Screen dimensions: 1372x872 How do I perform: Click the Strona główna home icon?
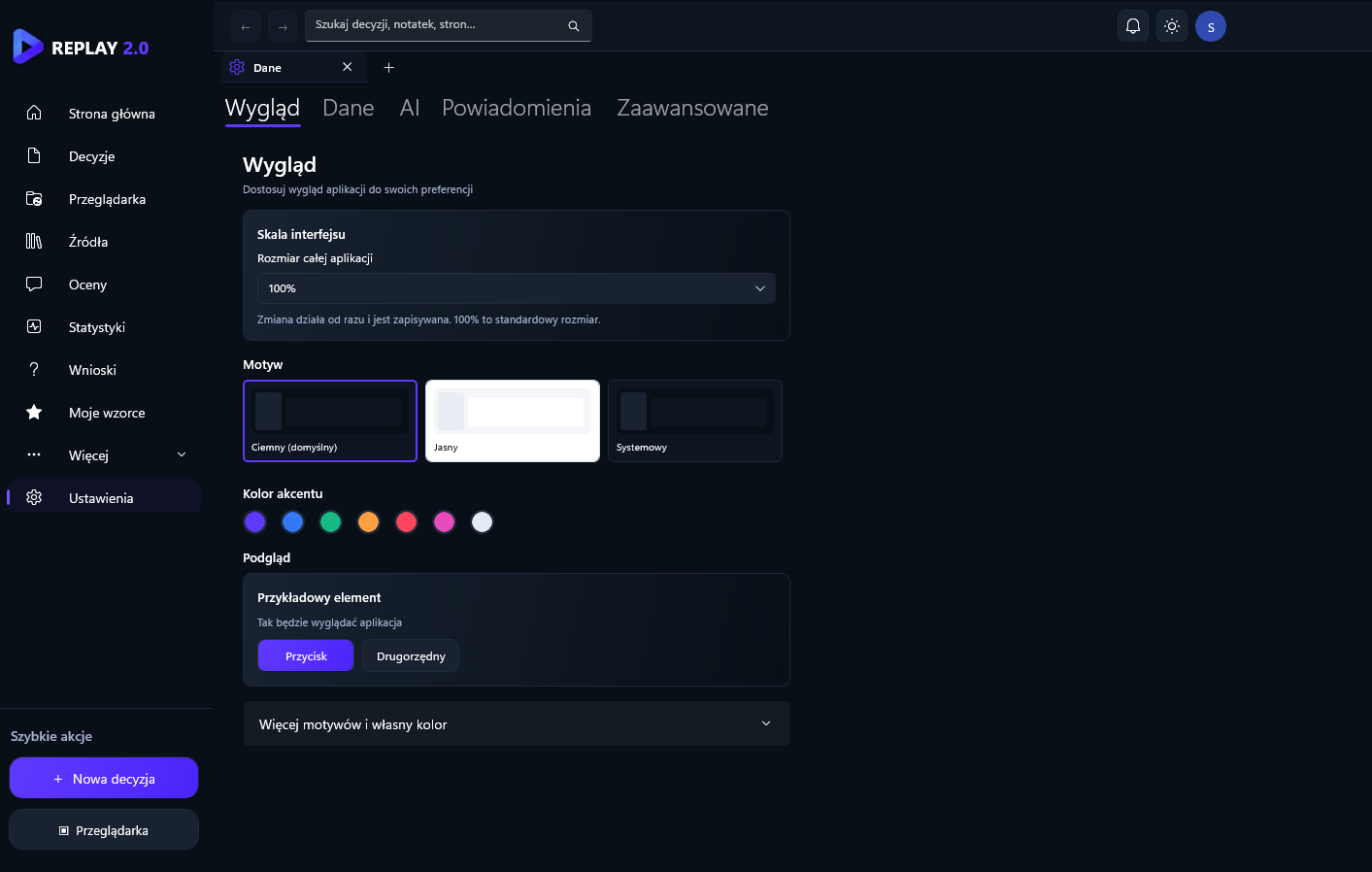tap(34, 113)
